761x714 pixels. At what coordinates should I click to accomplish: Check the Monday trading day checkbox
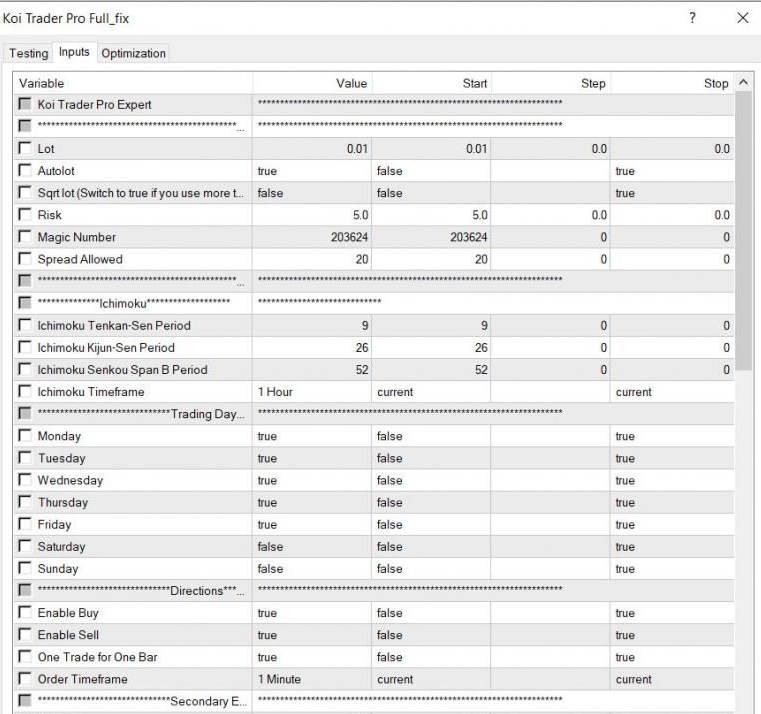coord(25,436)
